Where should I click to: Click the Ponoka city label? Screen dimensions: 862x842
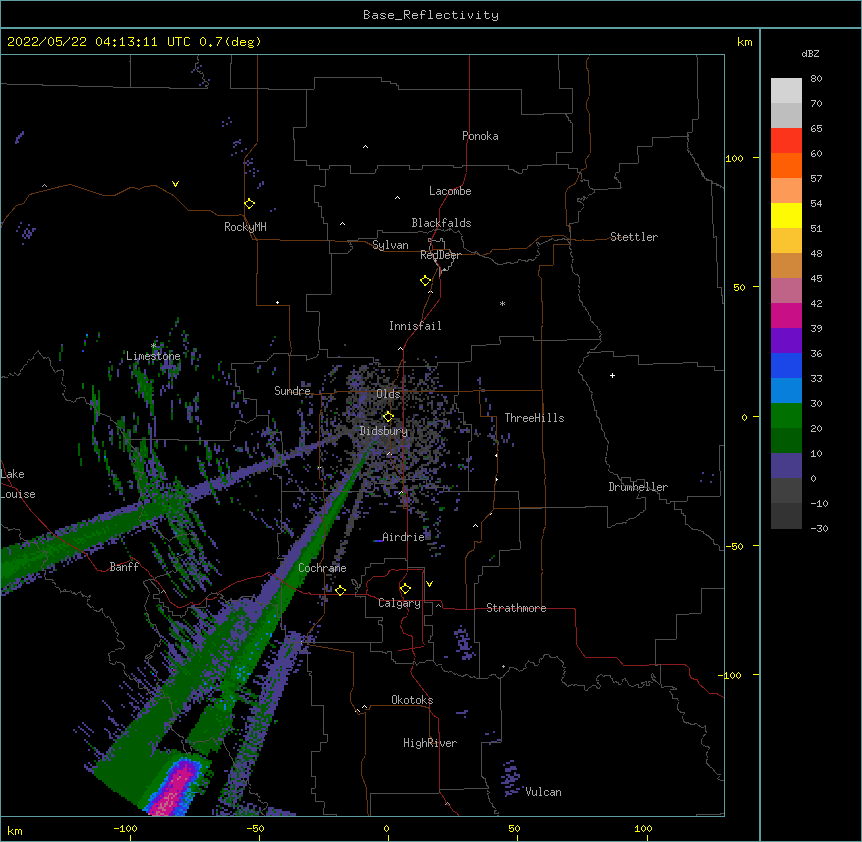point(480,136)
